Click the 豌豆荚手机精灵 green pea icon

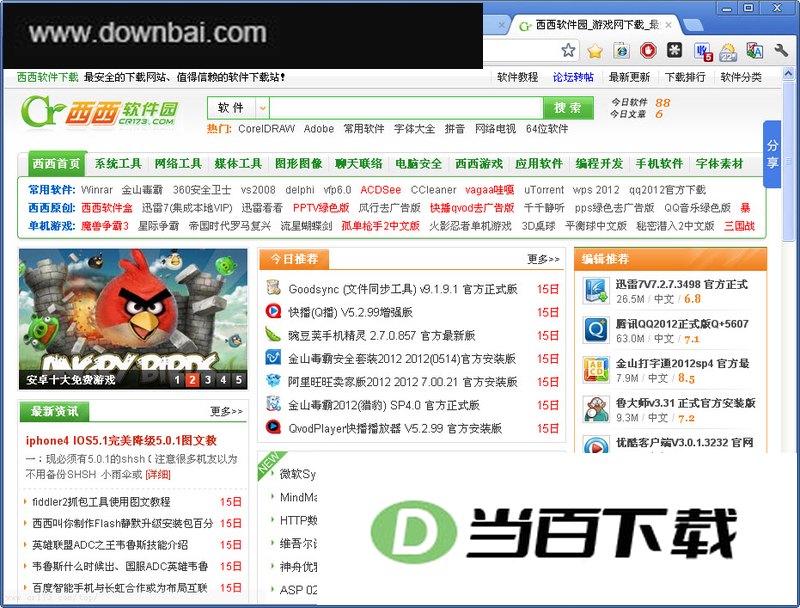coord(273,334)
